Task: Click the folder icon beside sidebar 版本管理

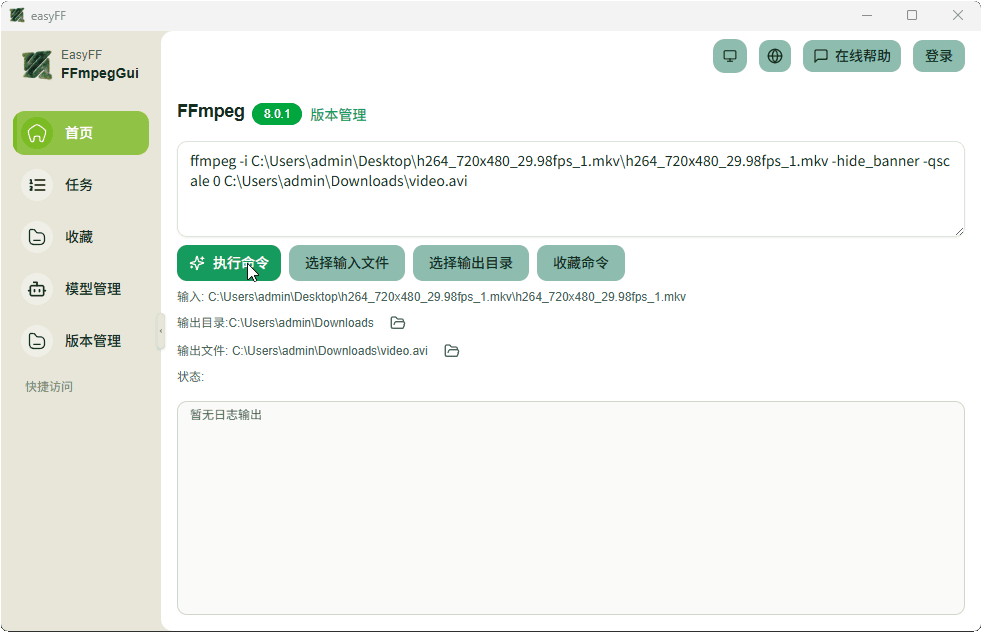Action: 37,341
